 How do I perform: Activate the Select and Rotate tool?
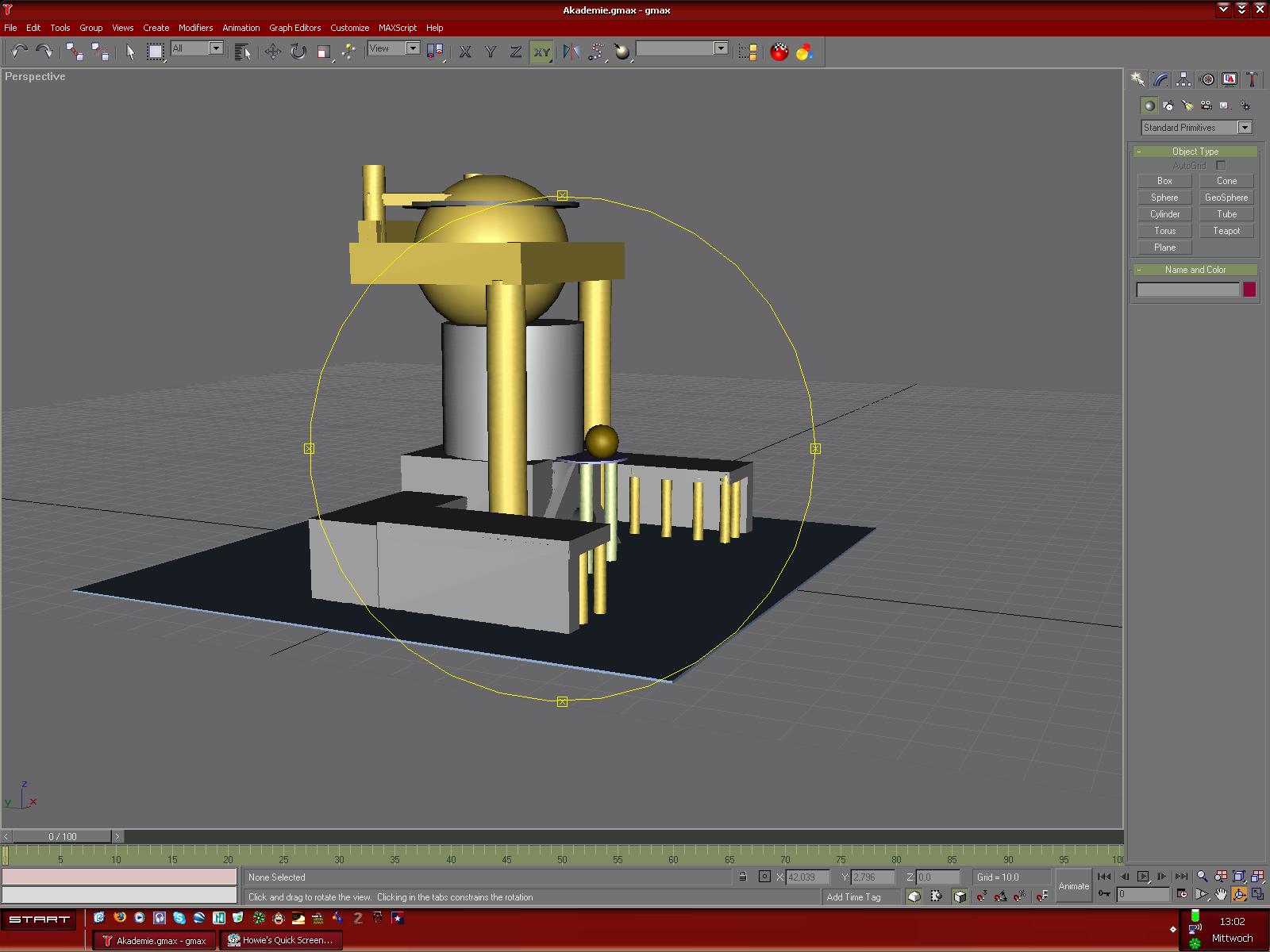coord(298,52)
